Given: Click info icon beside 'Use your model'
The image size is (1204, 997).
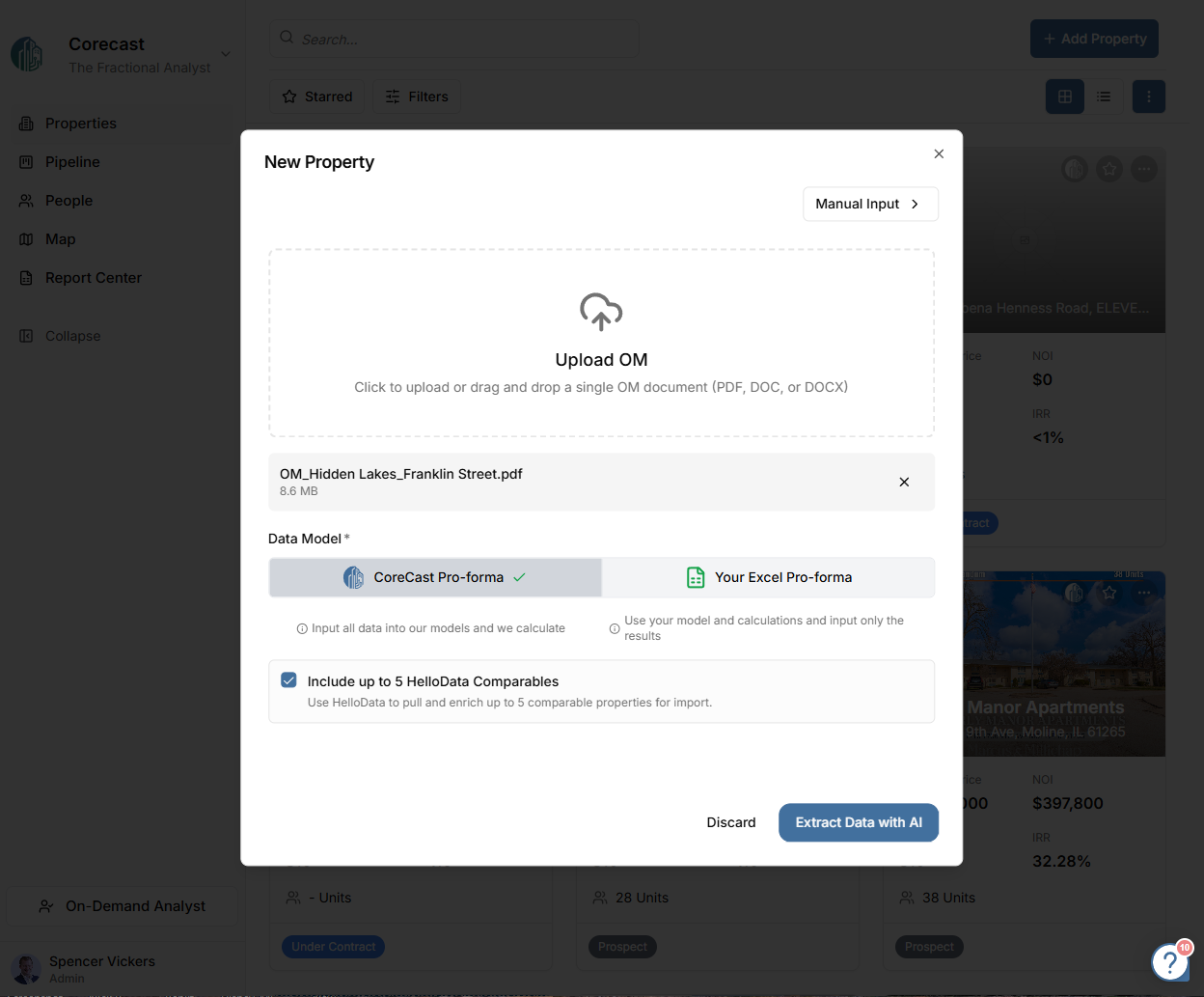Looking at the screenshot, I should pos(615,628).
